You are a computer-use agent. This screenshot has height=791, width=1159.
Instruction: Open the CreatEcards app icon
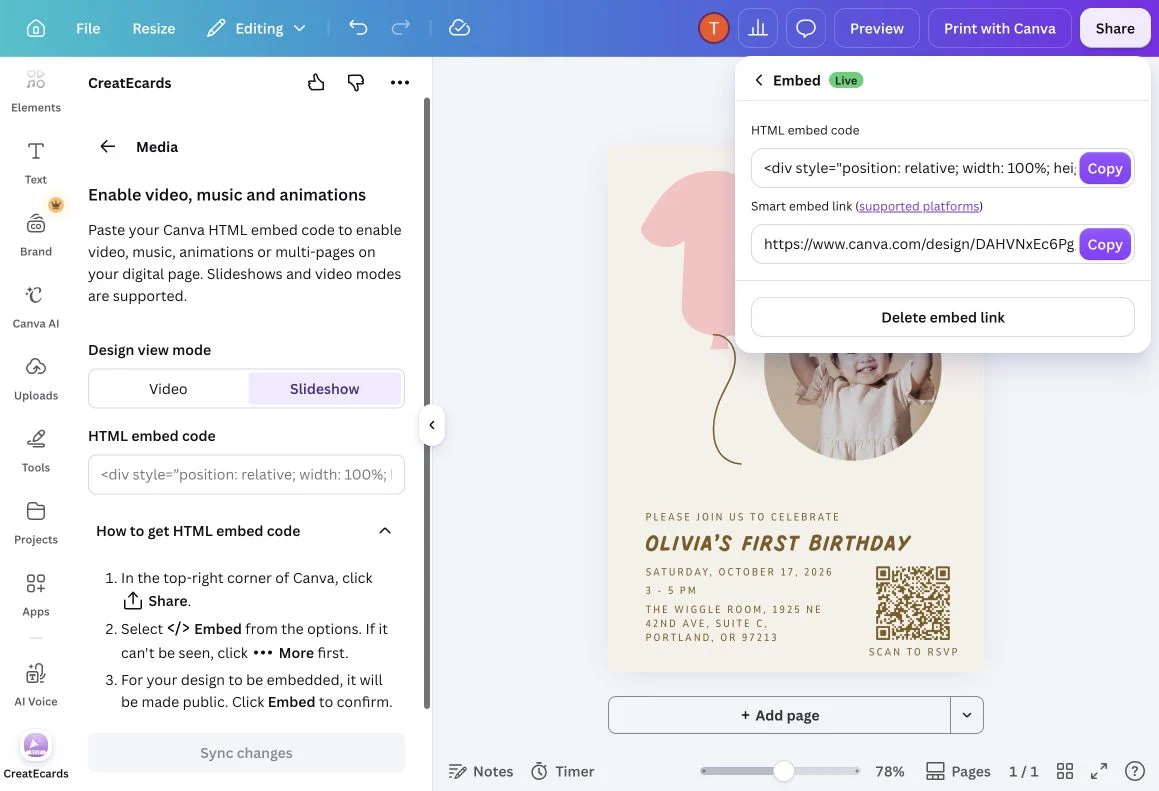(x=35, y=756)
